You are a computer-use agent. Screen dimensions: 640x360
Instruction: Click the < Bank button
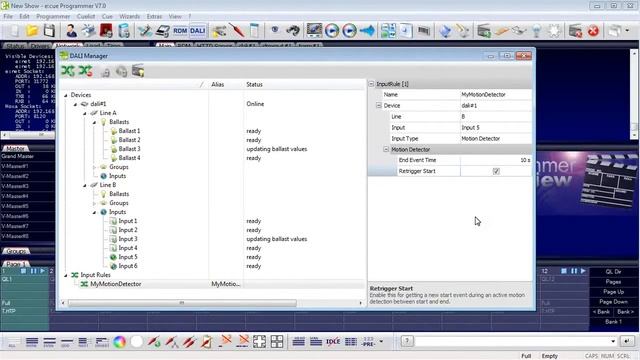coord(601,312)
